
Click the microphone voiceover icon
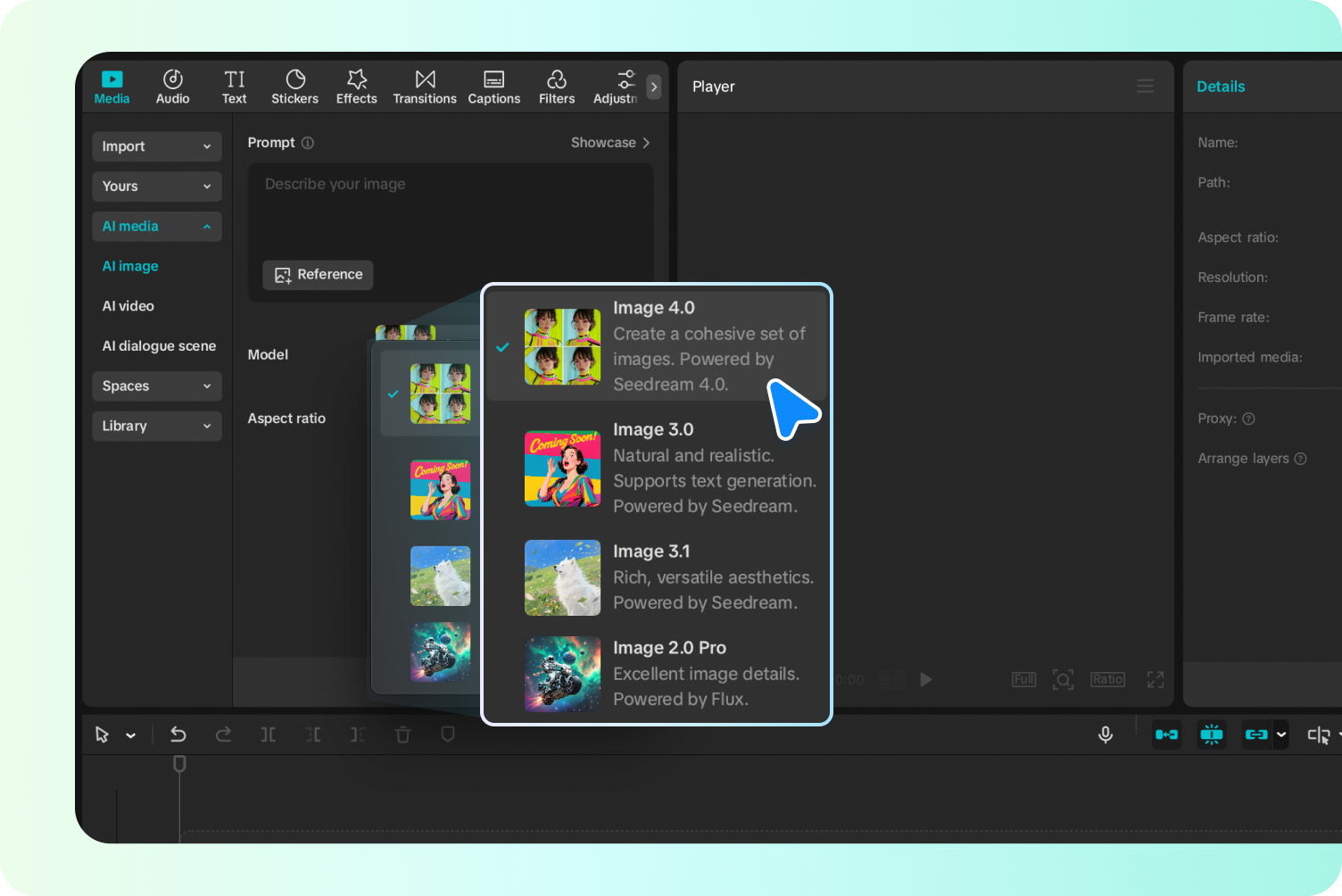(x=1106, y=734)
